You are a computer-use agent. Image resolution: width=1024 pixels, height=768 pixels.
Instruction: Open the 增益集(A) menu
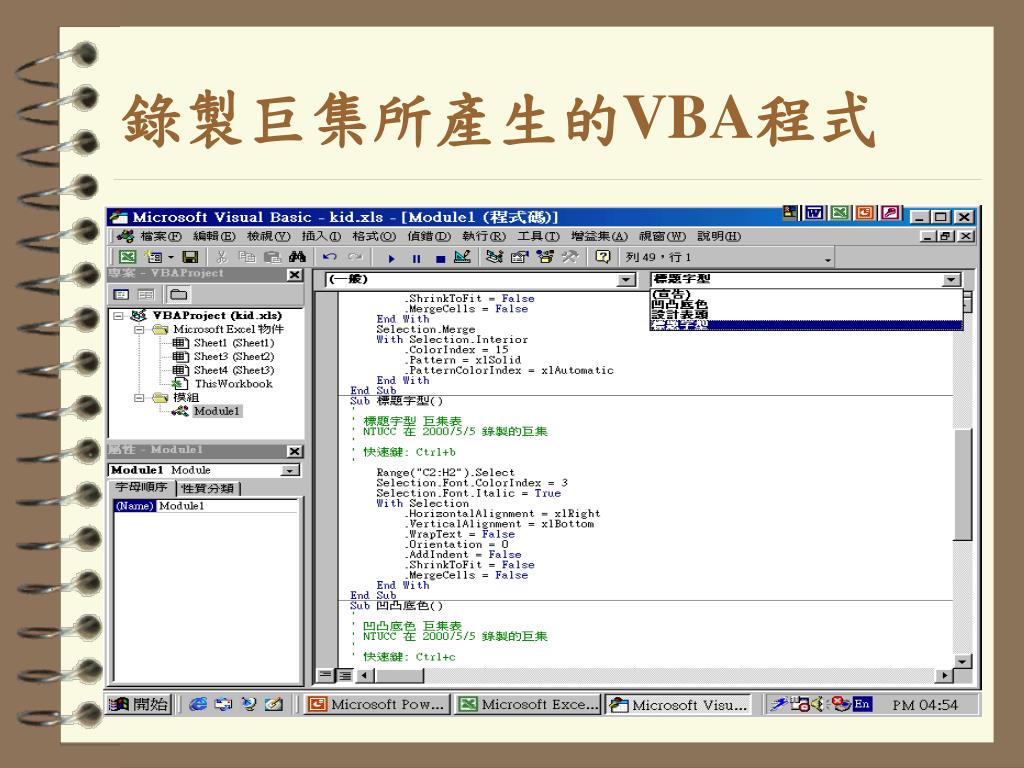[600, 236]
